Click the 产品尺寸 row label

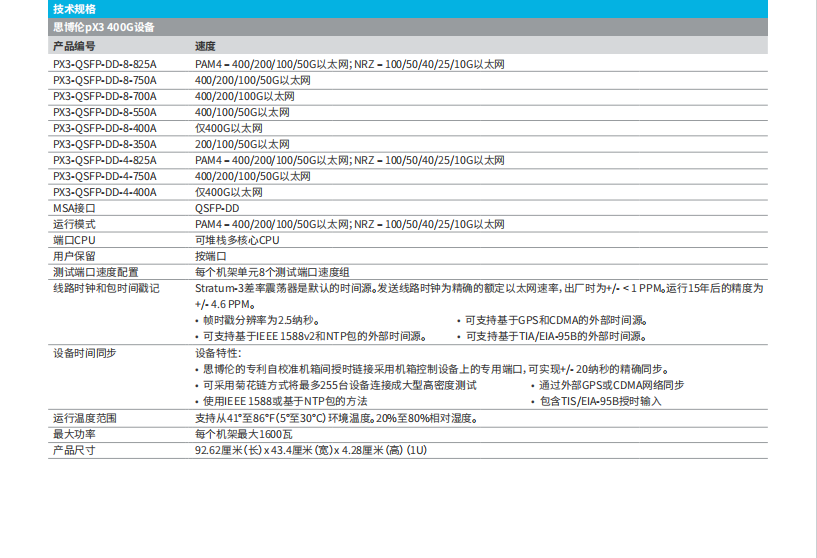pos(74,450)
